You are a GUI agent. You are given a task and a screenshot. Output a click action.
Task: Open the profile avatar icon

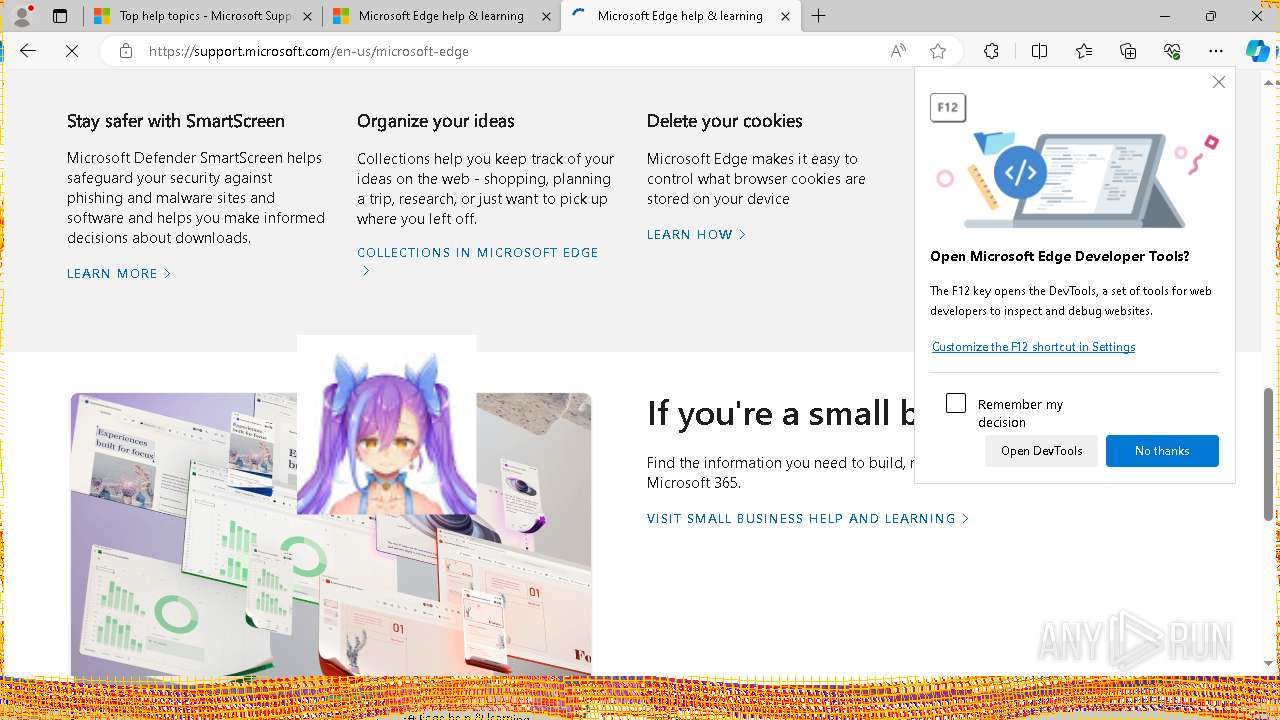click(x=22, y=16)
